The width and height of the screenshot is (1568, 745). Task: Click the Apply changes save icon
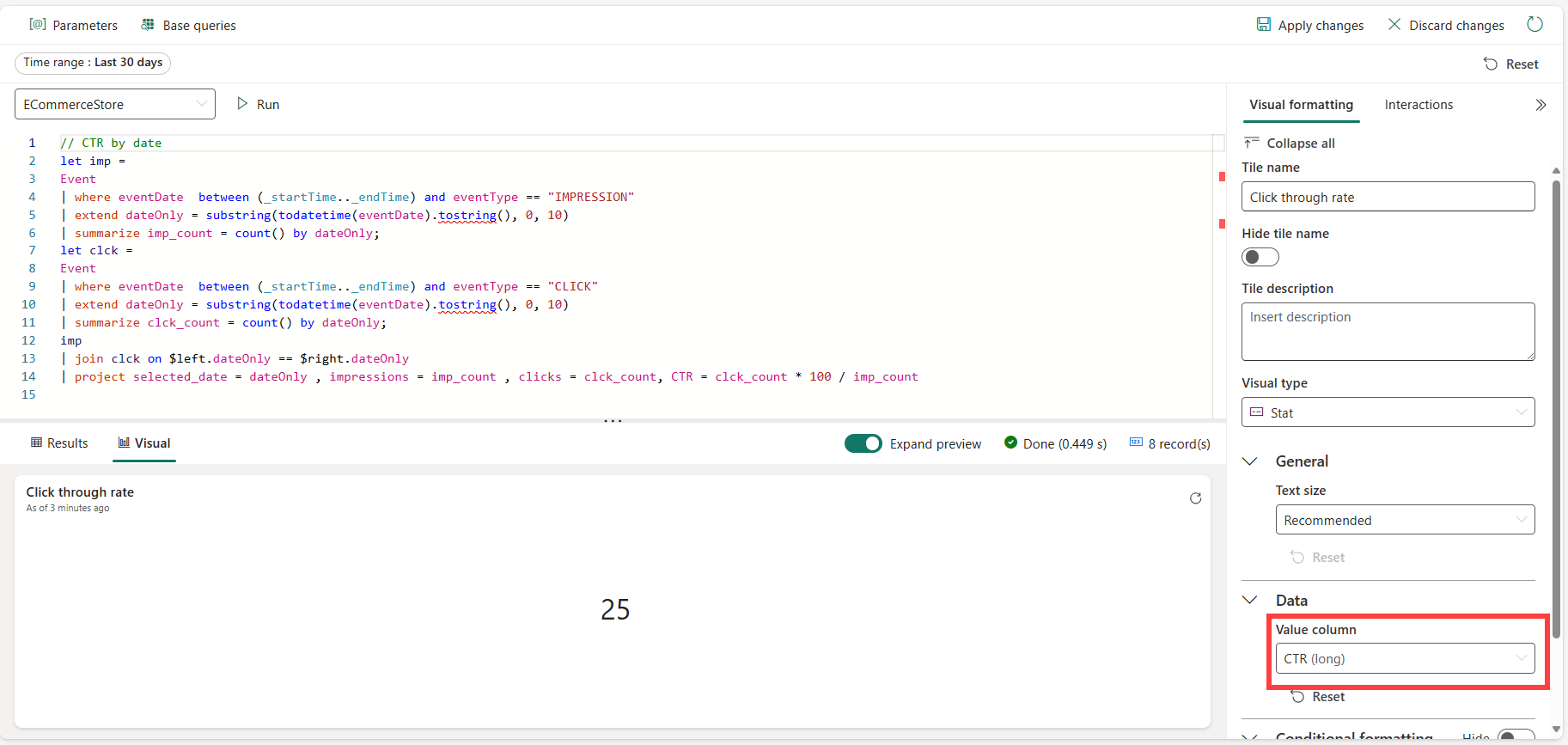1264,25
